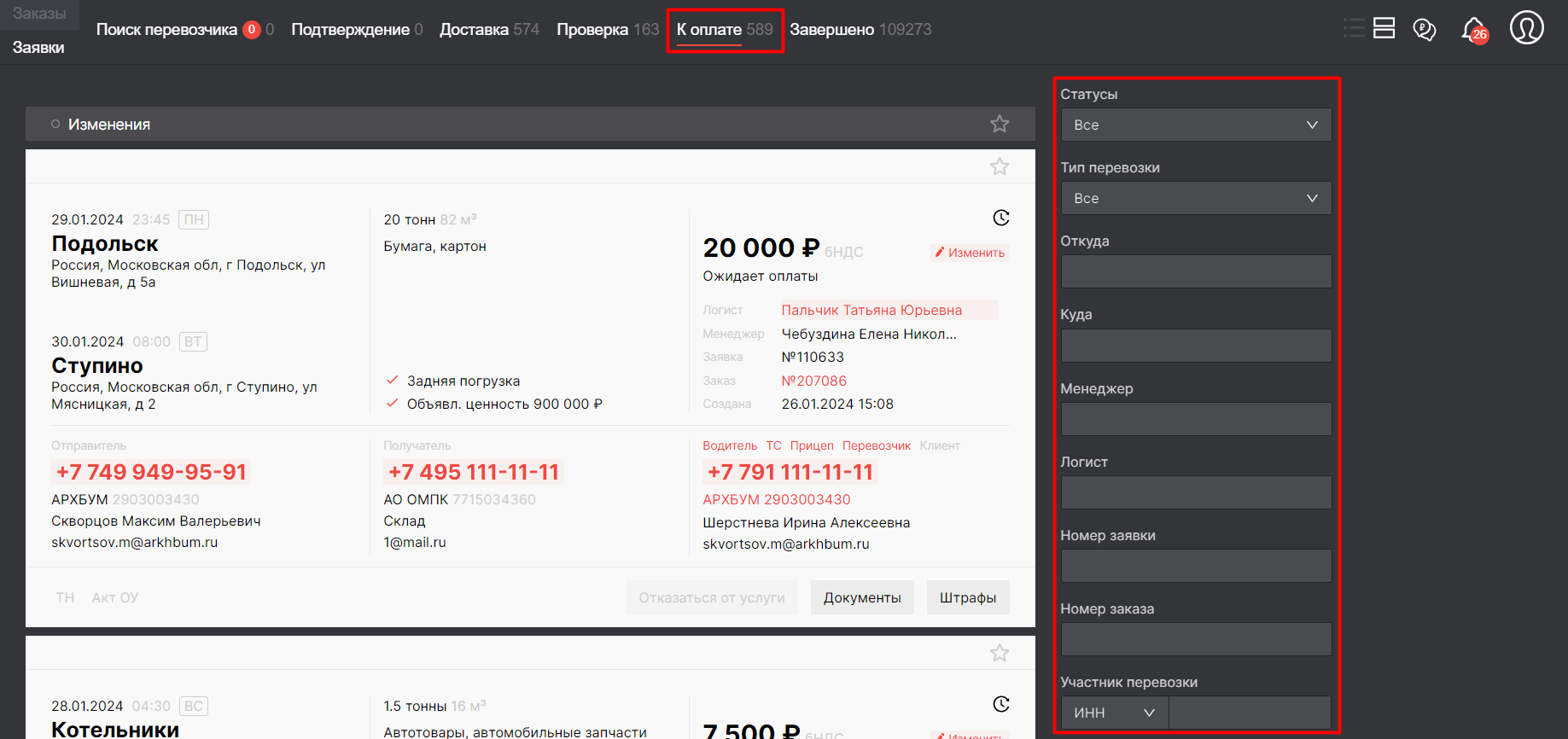Focus the Логист filter field

pos(1196,492)
